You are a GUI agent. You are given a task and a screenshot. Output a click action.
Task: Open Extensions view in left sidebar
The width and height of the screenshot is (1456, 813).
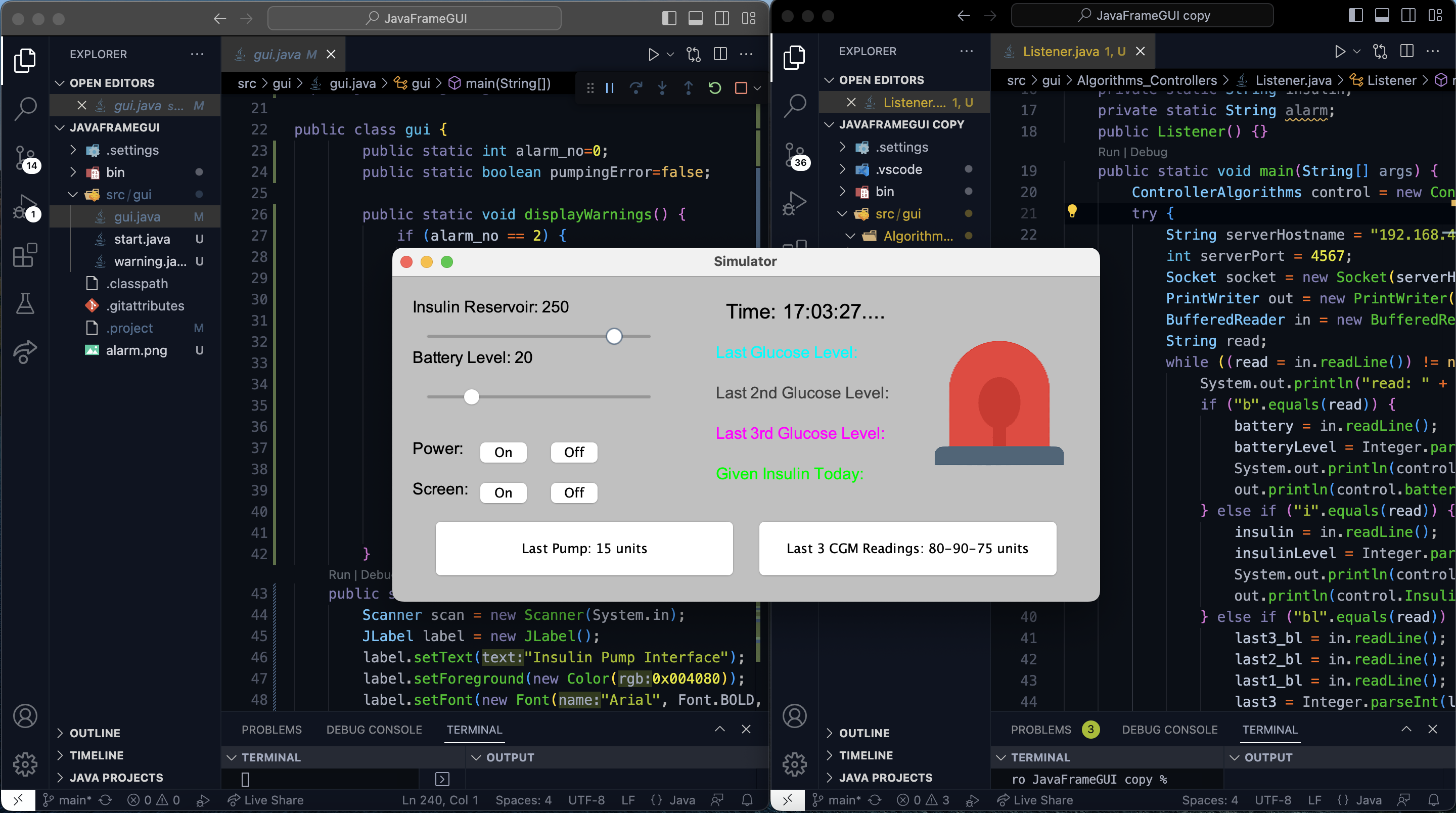pos(25,255)
